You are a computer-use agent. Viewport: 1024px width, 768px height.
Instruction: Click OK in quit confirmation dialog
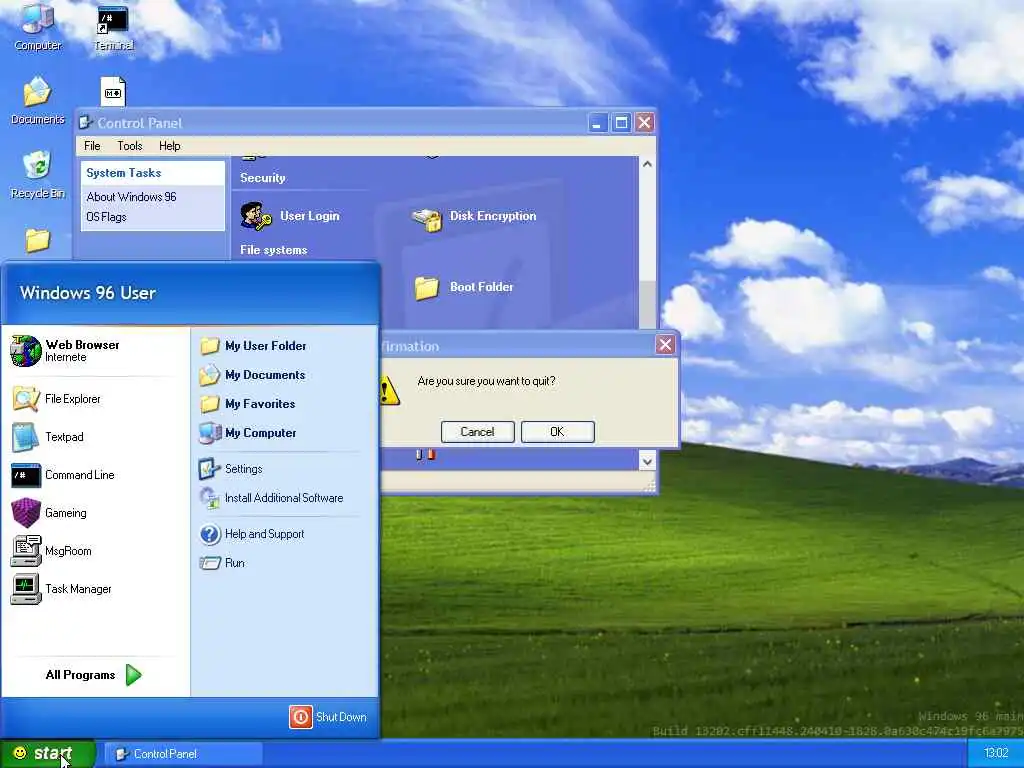point(557,432)
